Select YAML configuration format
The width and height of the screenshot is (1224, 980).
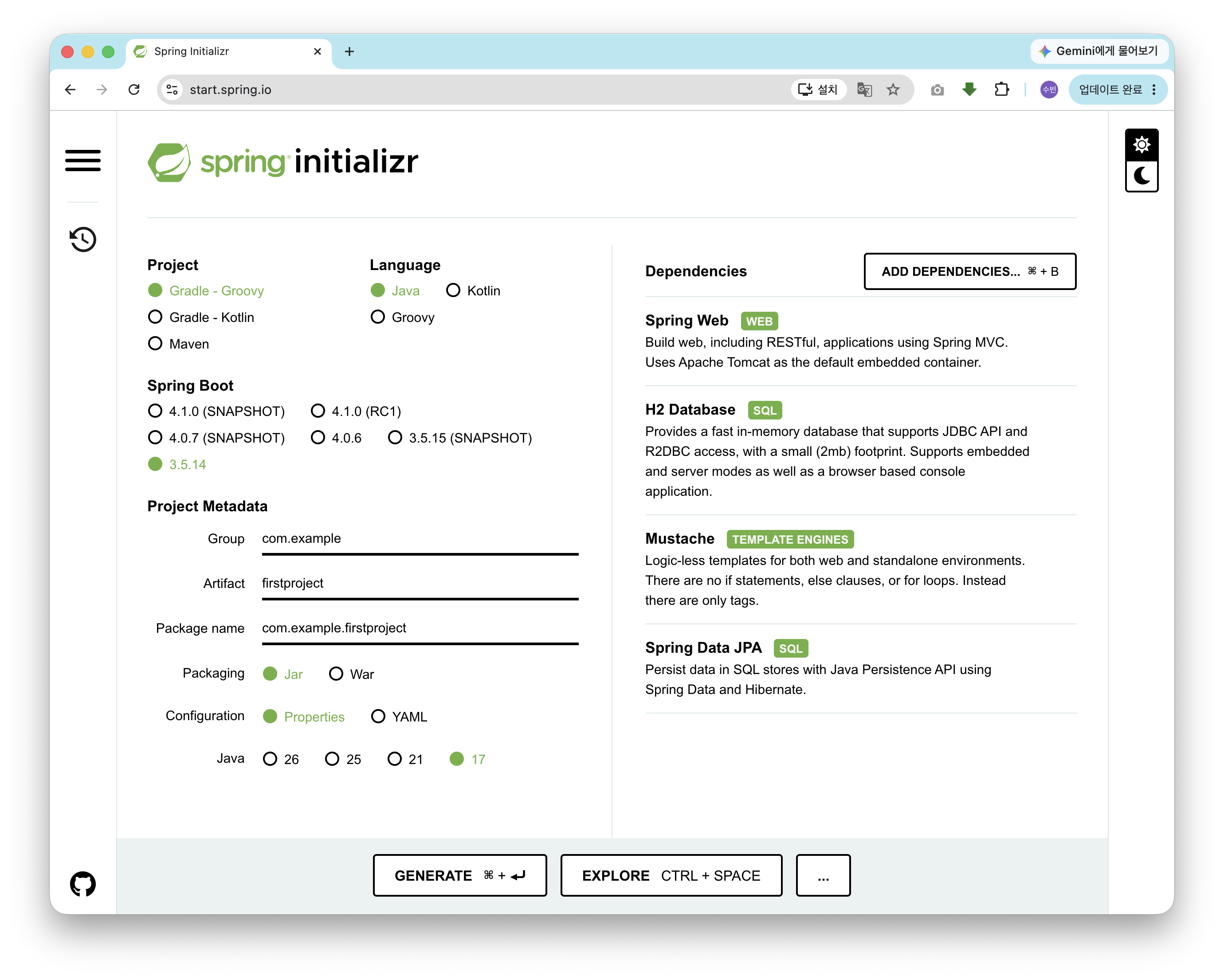point(399,717)
